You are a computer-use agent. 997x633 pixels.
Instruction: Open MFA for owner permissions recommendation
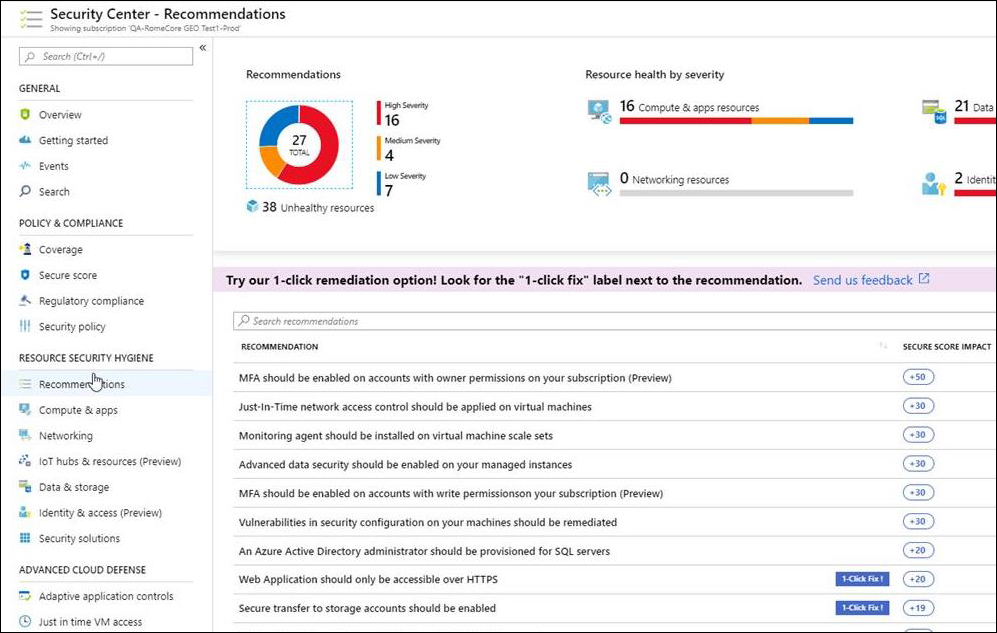click(455, 378)
